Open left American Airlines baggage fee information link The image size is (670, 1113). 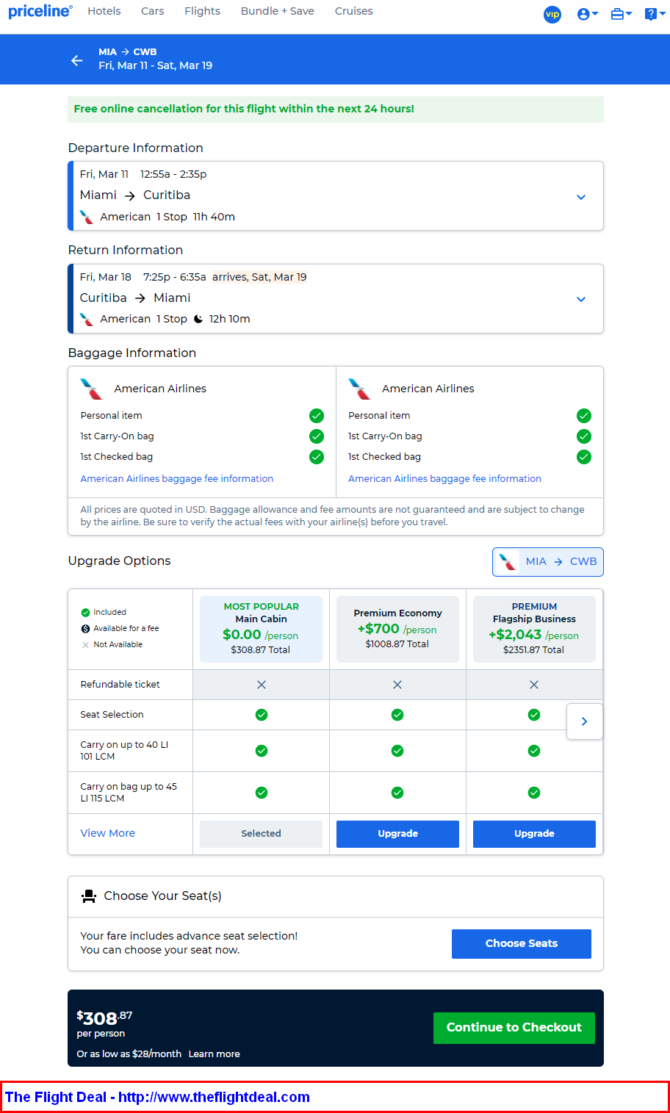[177, 479]
